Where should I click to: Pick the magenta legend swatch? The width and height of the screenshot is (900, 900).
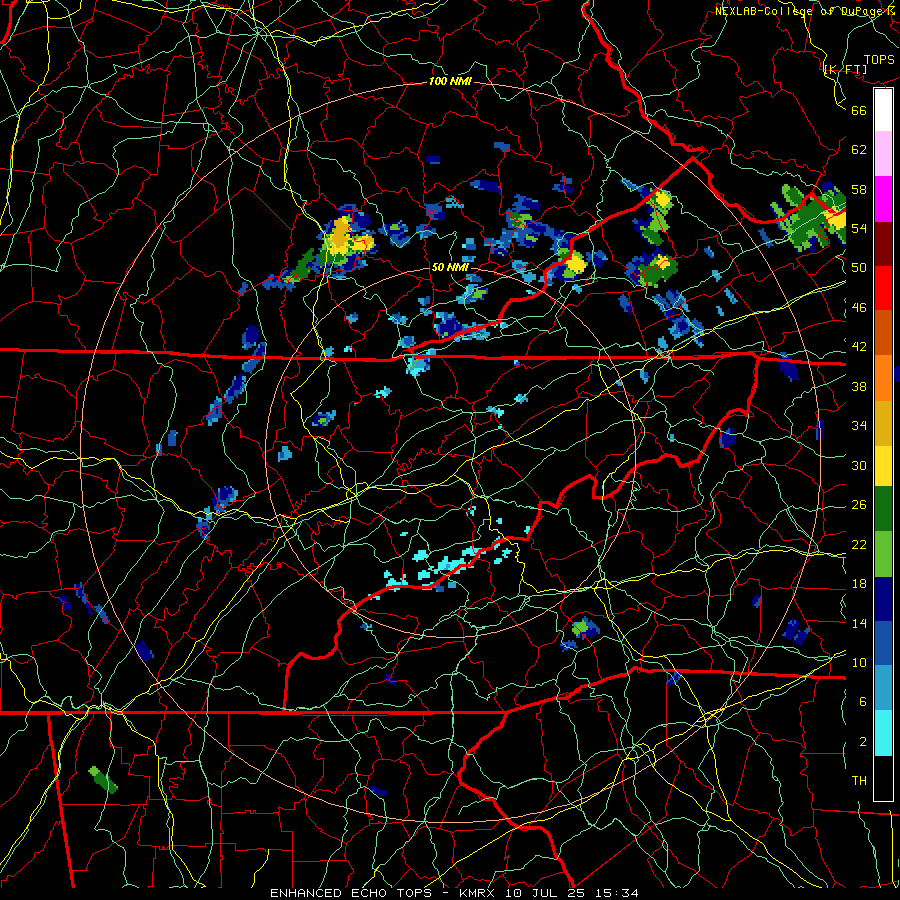click(883, 199)
